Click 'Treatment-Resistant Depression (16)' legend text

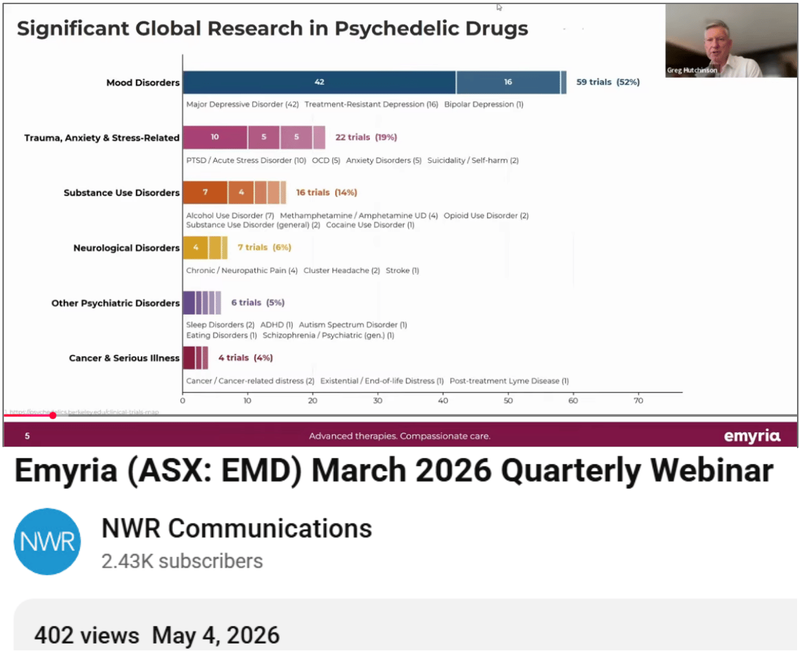click(371, 105)
